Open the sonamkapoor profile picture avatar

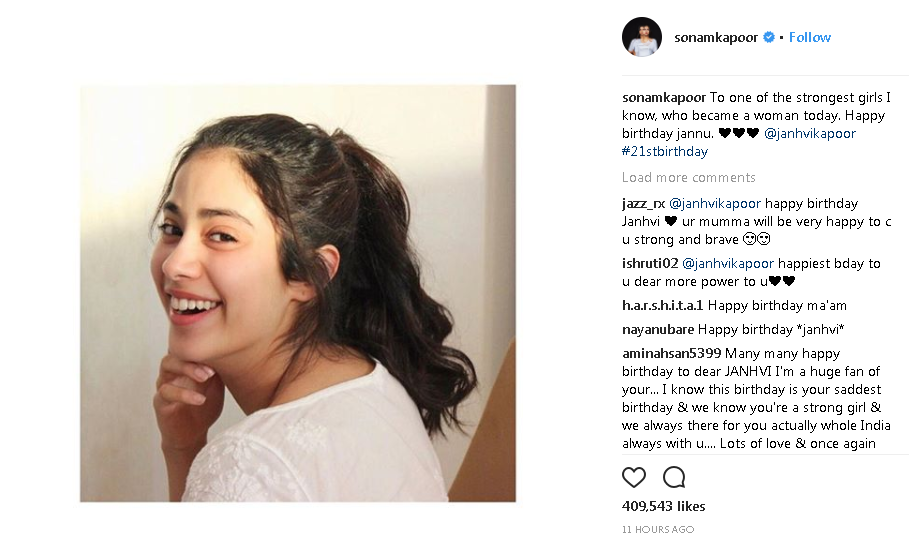[x=642, y=37]
